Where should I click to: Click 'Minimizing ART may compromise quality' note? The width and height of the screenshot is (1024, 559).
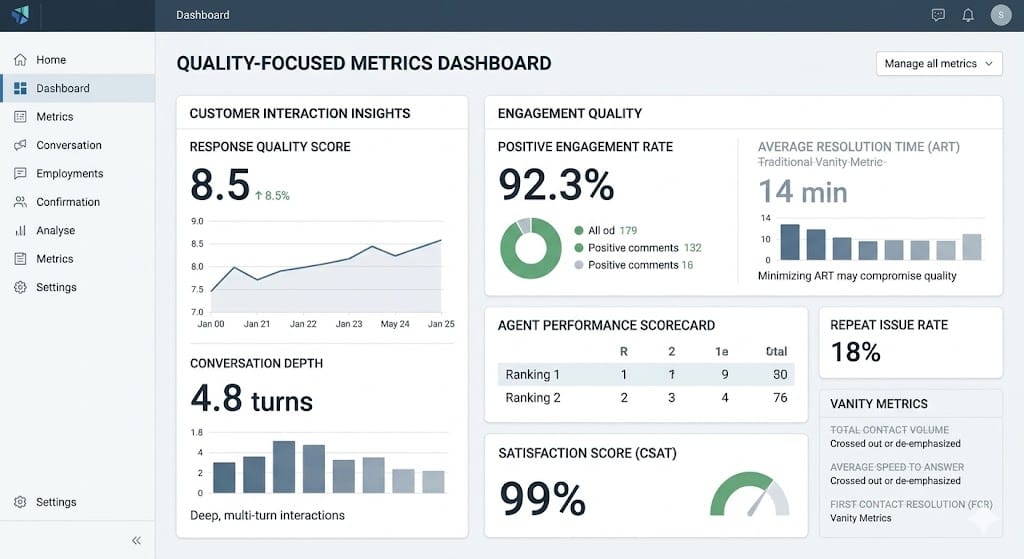tap(857, 276)
